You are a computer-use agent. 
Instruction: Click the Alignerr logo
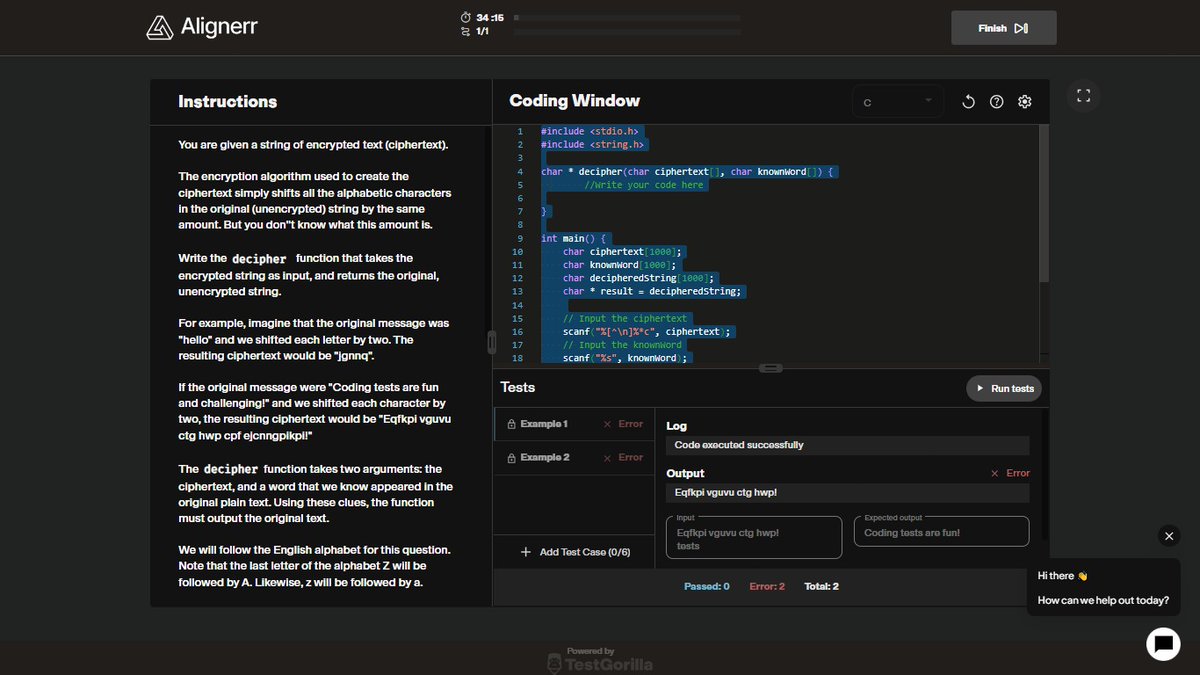pos(201,28)
